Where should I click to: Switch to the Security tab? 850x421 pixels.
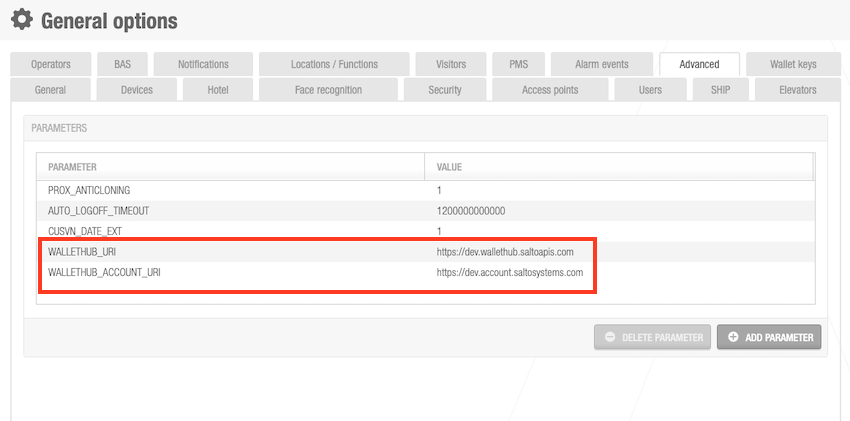coord(445,89)
